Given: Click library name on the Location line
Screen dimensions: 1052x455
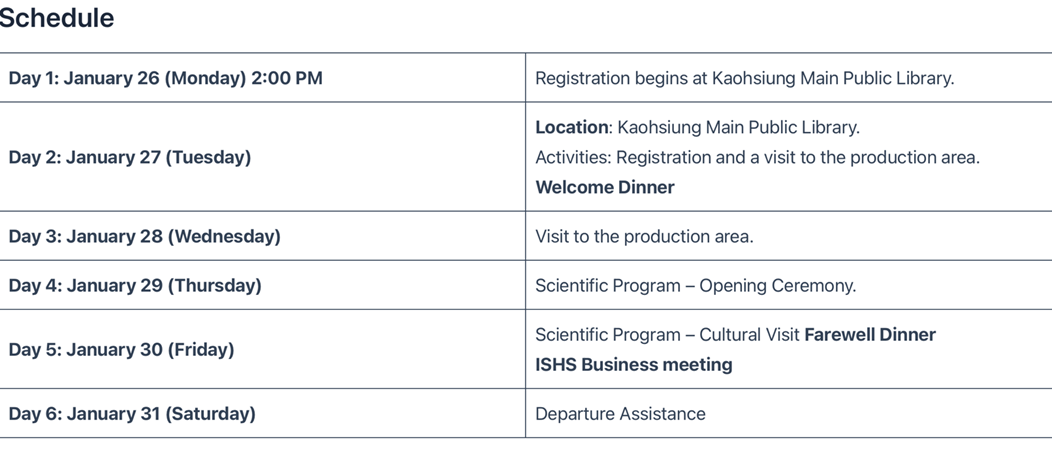Looking at the screenshot, I should 738,127.
